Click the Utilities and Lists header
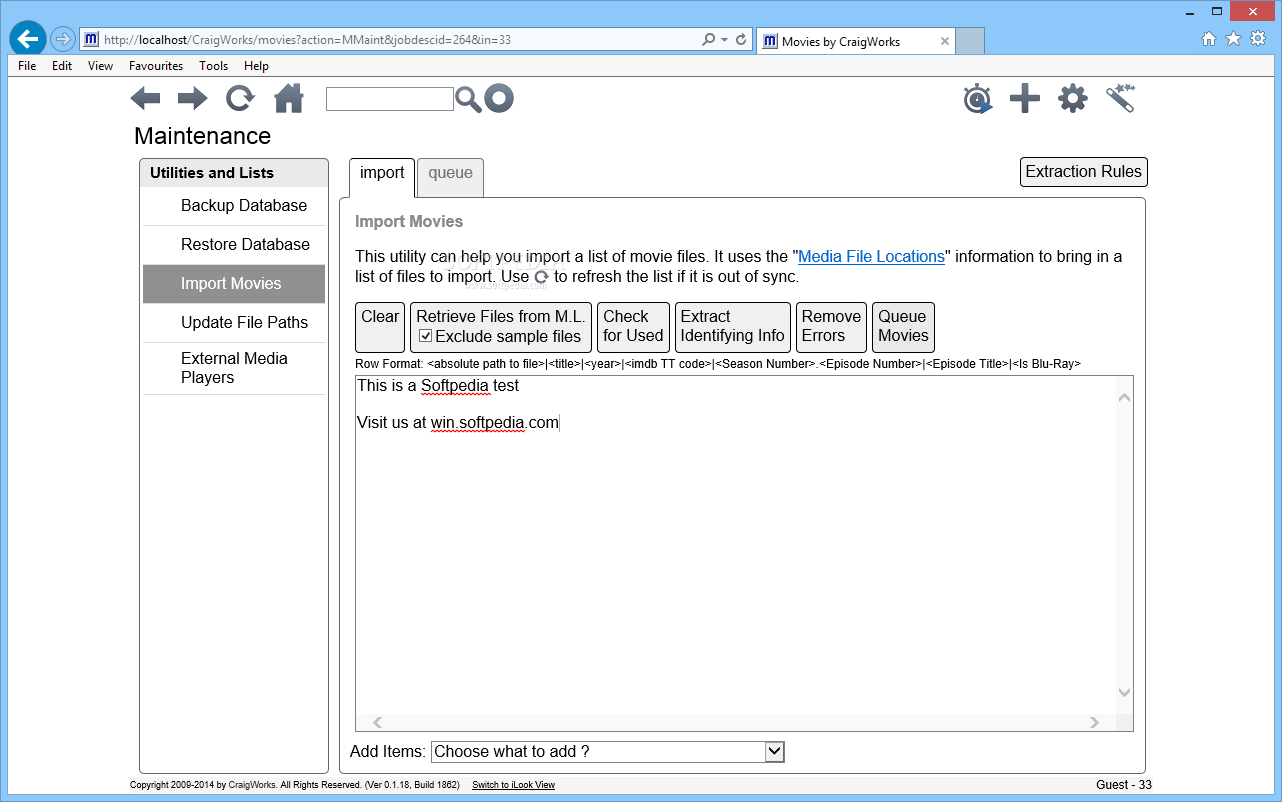This screenshot has height=802, width=1282. tap(234, 173)
